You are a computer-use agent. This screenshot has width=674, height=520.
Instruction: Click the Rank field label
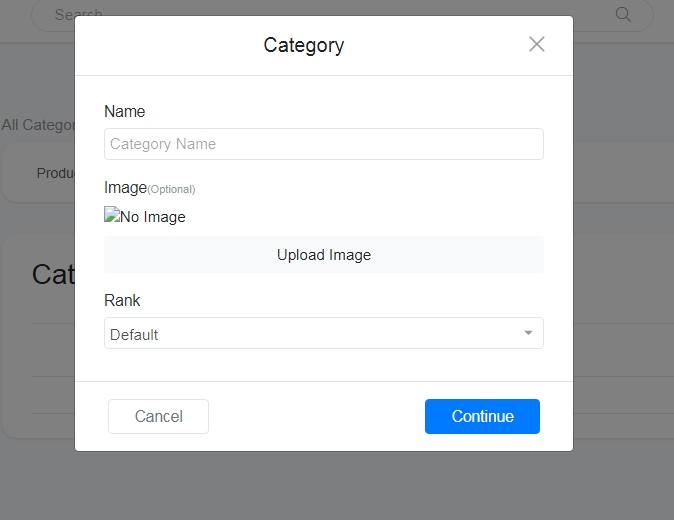click(x=122, y=300)
